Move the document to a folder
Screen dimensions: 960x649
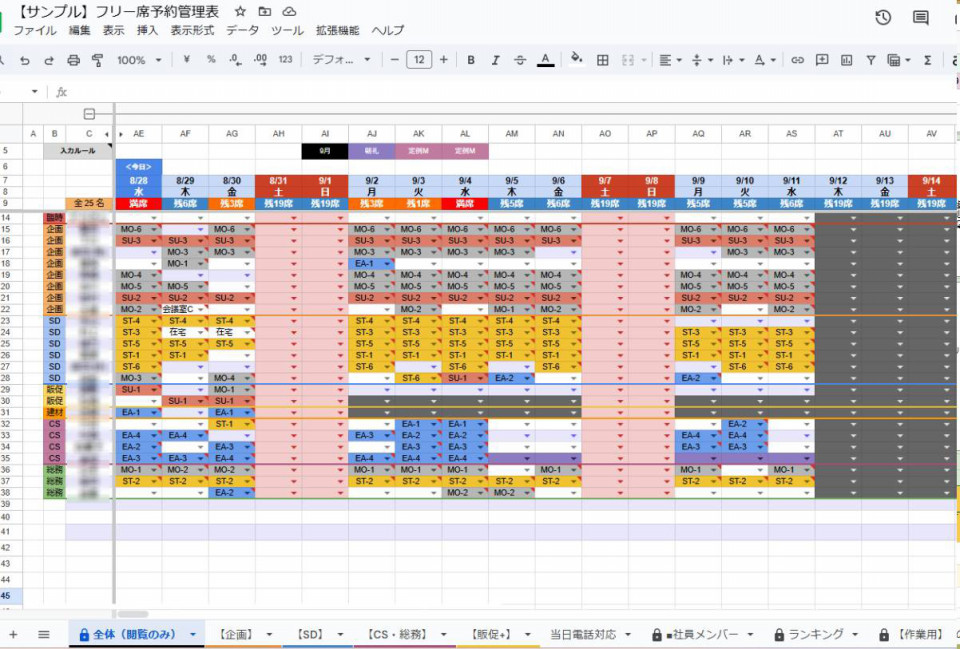264,11
